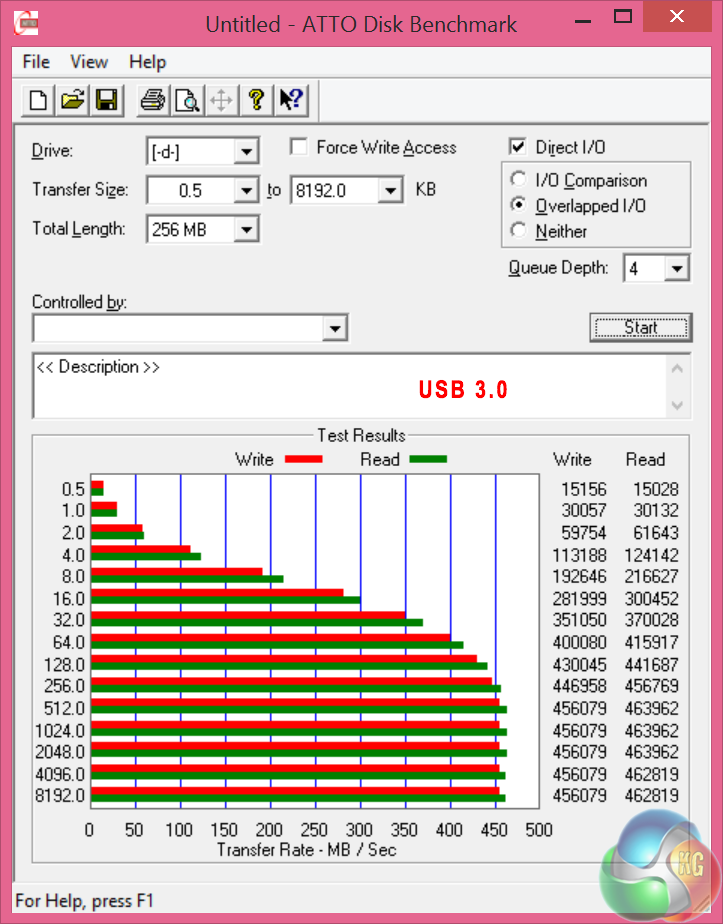Select the I/O Comparison radio button
The height and width of the screenshot is (924, 723).
click(x=518, y=179)
